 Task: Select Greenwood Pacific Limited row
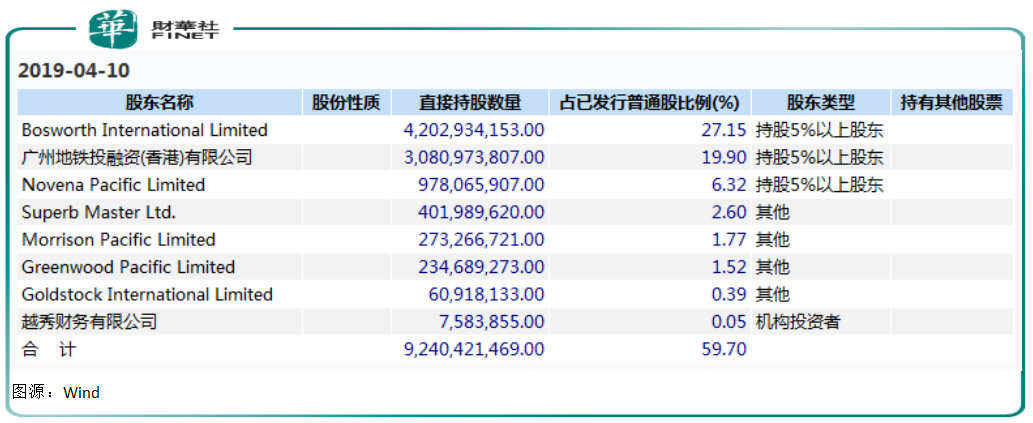515,267
